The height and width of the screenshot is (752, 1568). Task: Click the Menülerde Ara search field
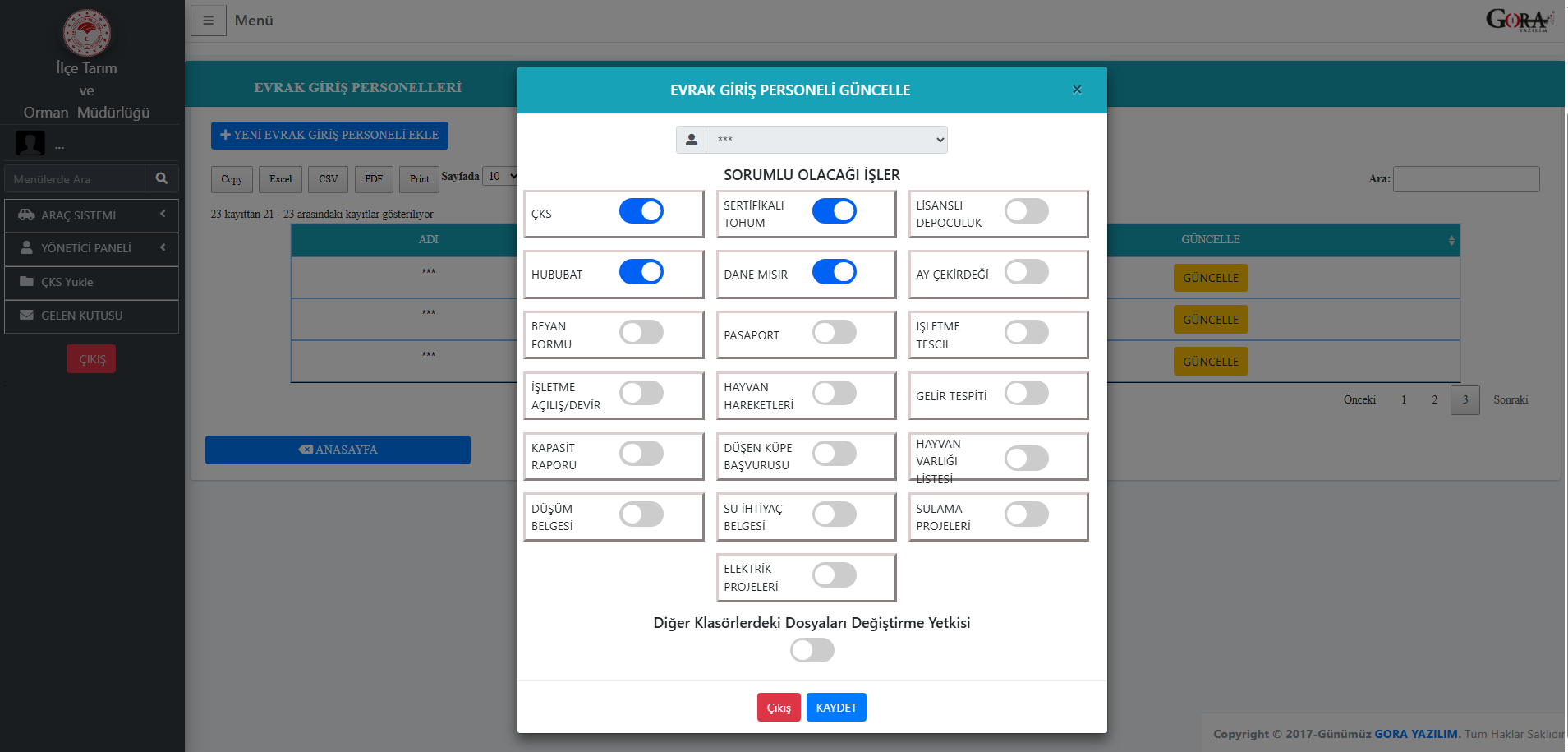point(75,179)
